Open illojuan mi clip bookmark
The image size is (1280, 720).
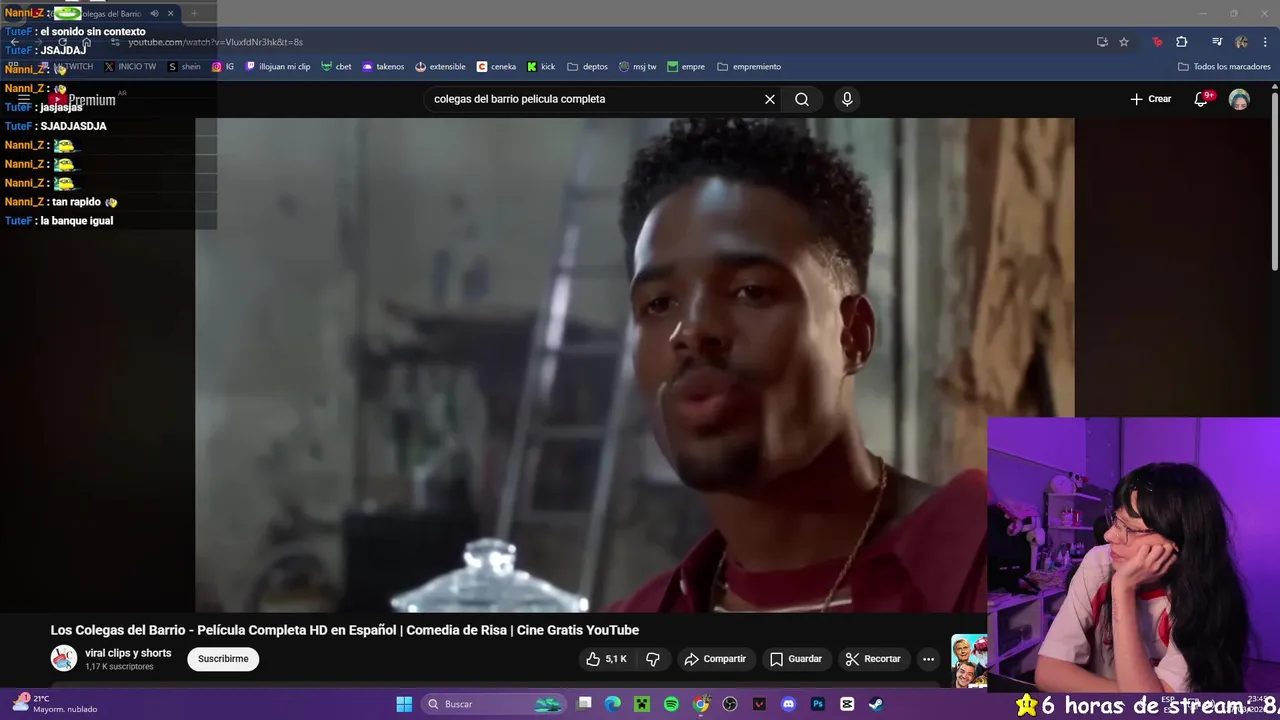point(278,67)
